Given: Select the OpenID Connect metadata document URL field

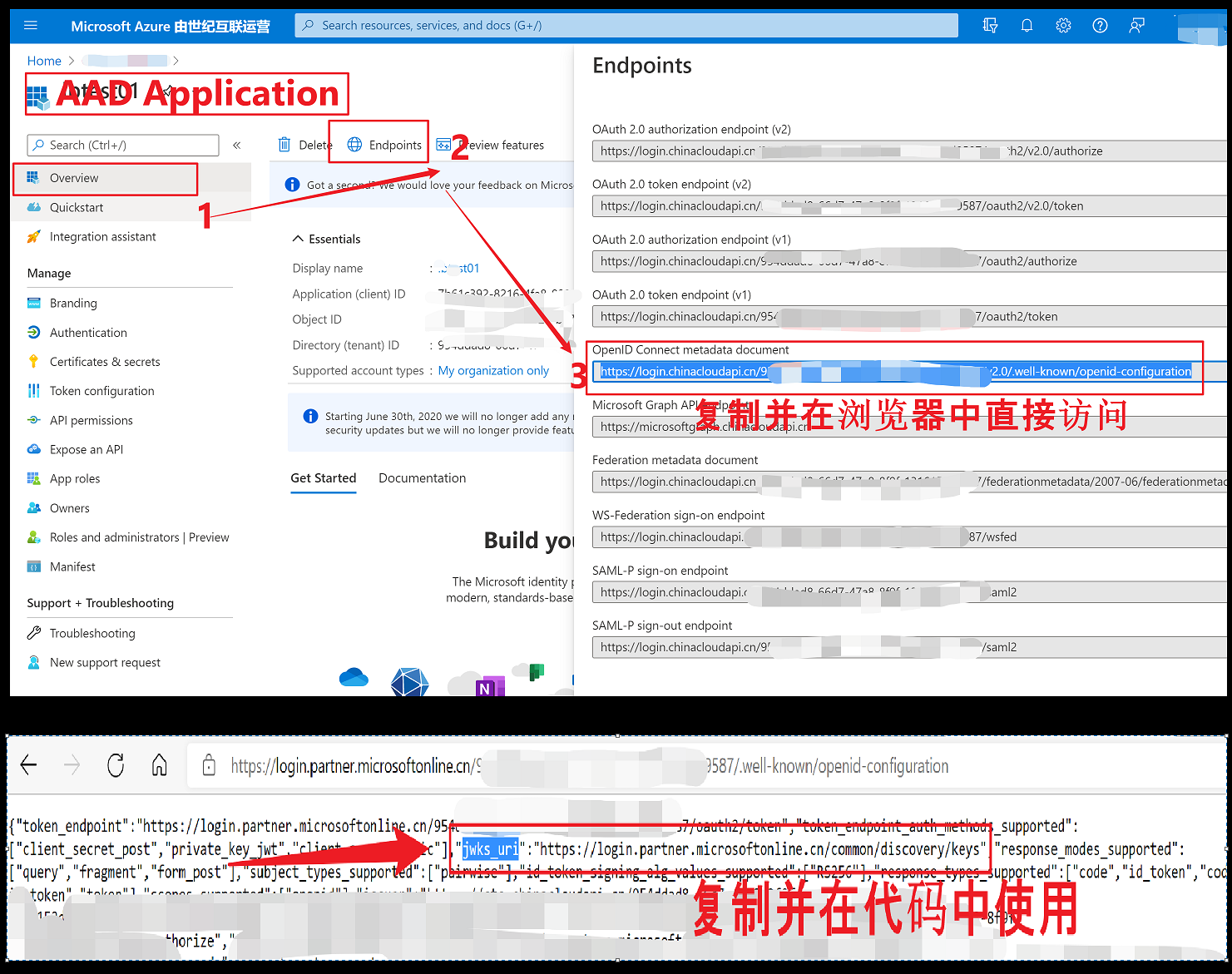Looking at the screenshot, I should pos(895,372).
